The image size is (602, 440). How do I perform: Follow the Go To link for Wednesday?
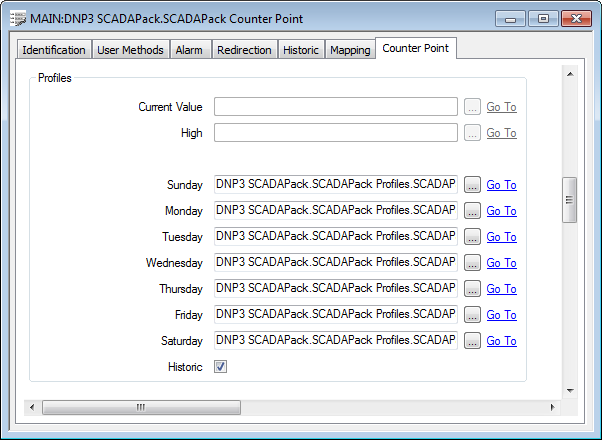tap(501, 263)
